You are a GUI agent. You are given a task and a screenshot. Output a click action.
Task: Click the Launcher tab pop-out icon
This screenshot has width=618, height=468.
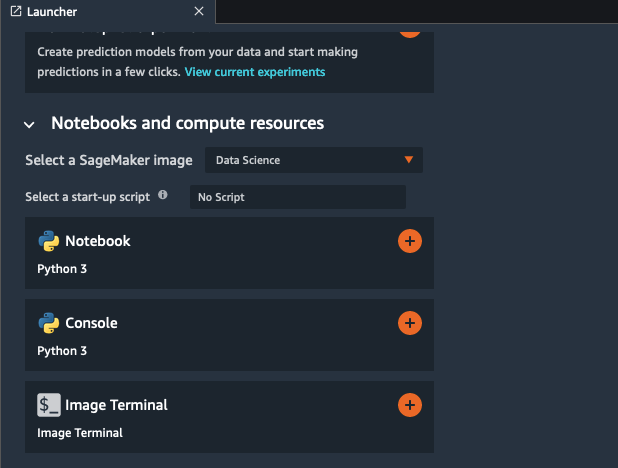click(15, 11)
